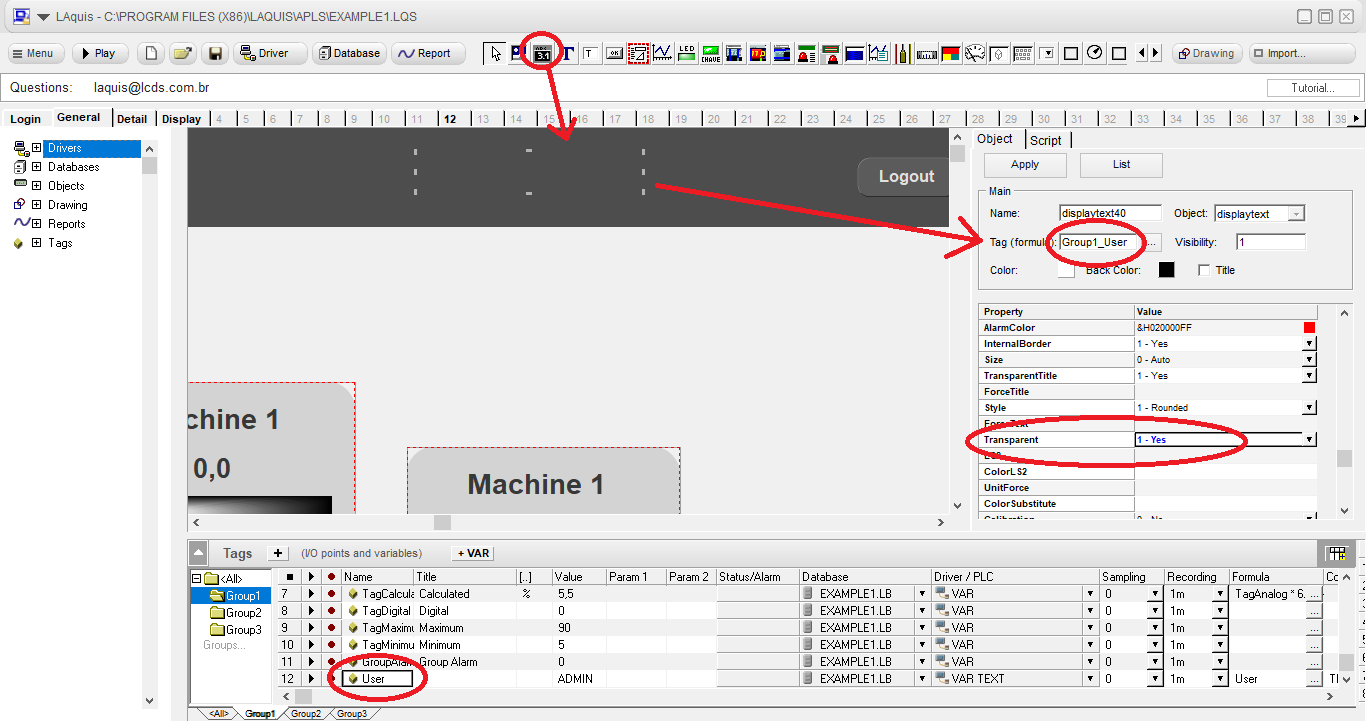Image resolution: width=1366 pixels, height=721 pixels.
Task: Click the tags grid layout icon
Action: tap(1337, 553)
